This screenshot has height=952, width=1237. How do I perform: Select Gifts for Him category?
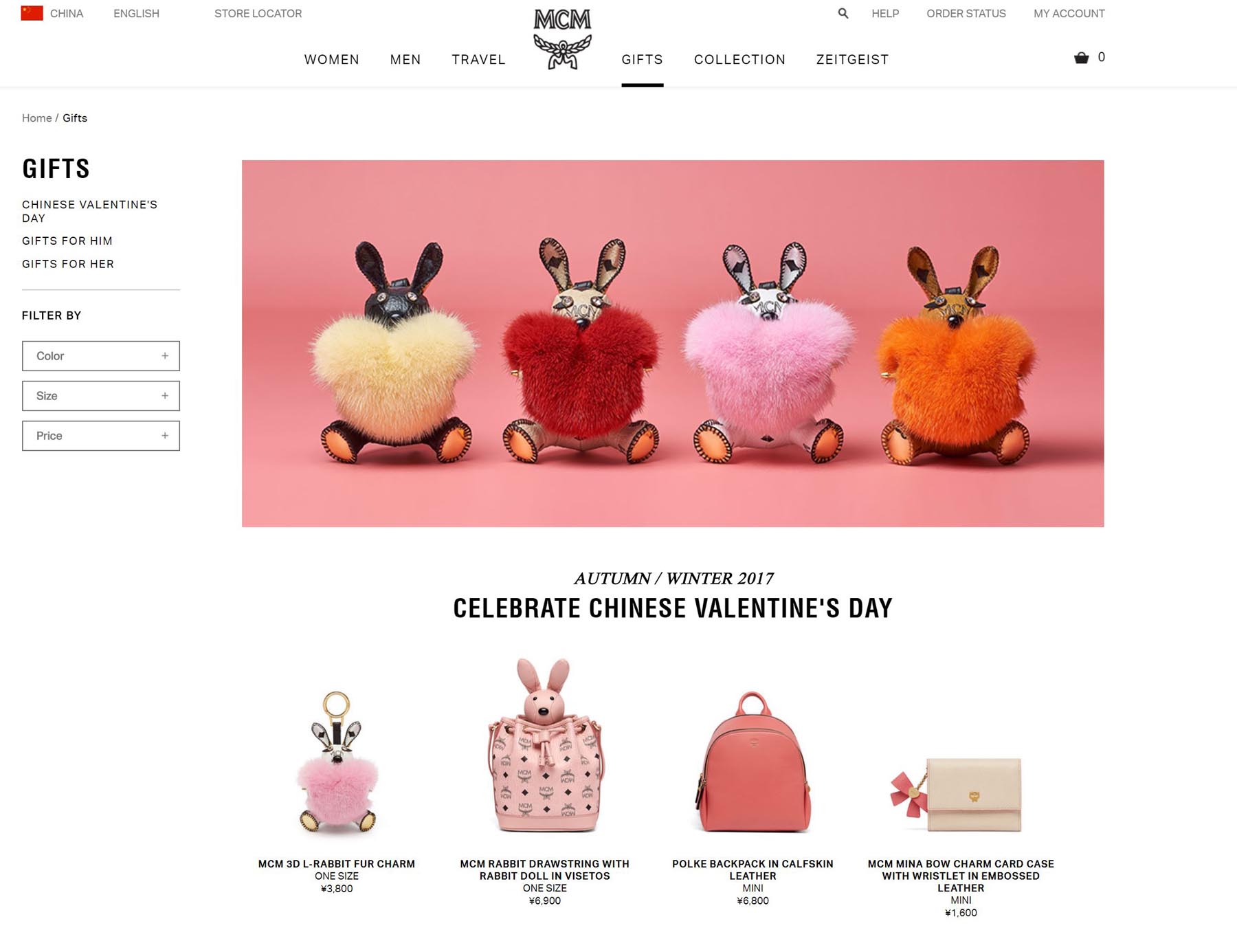(67, 241)
